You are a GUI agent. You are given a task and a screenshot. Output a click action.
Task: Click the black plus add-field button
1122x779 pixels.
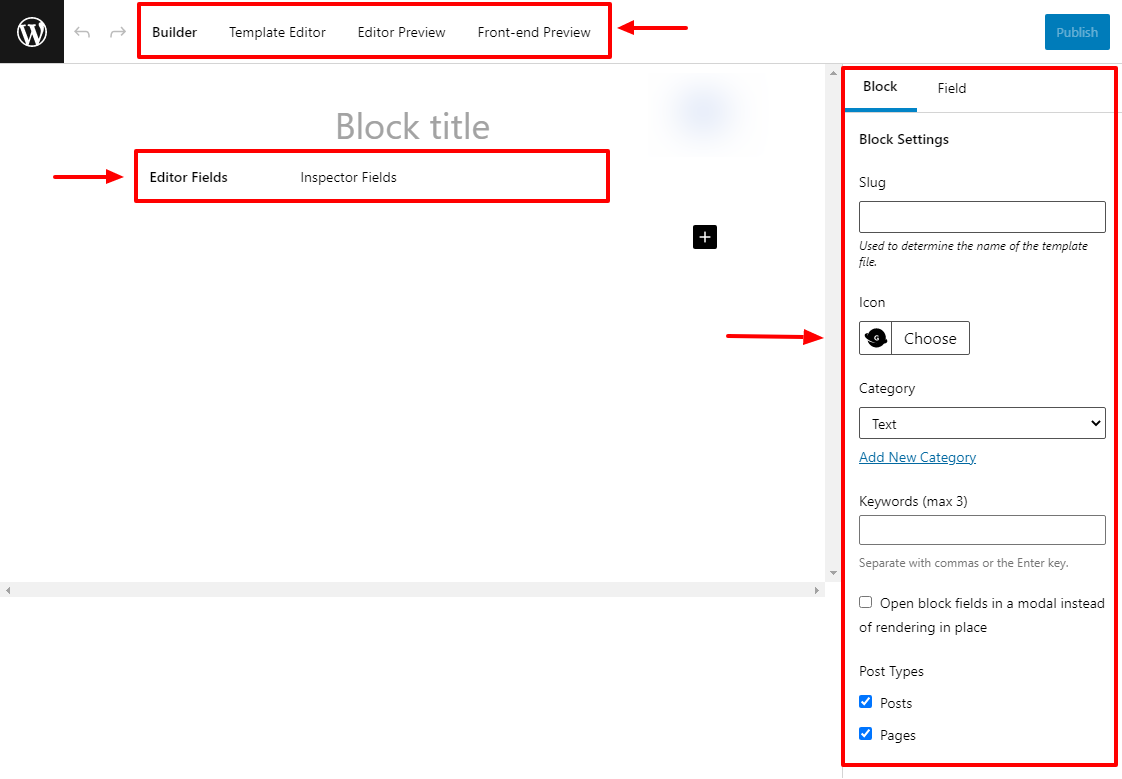(705, 237)
